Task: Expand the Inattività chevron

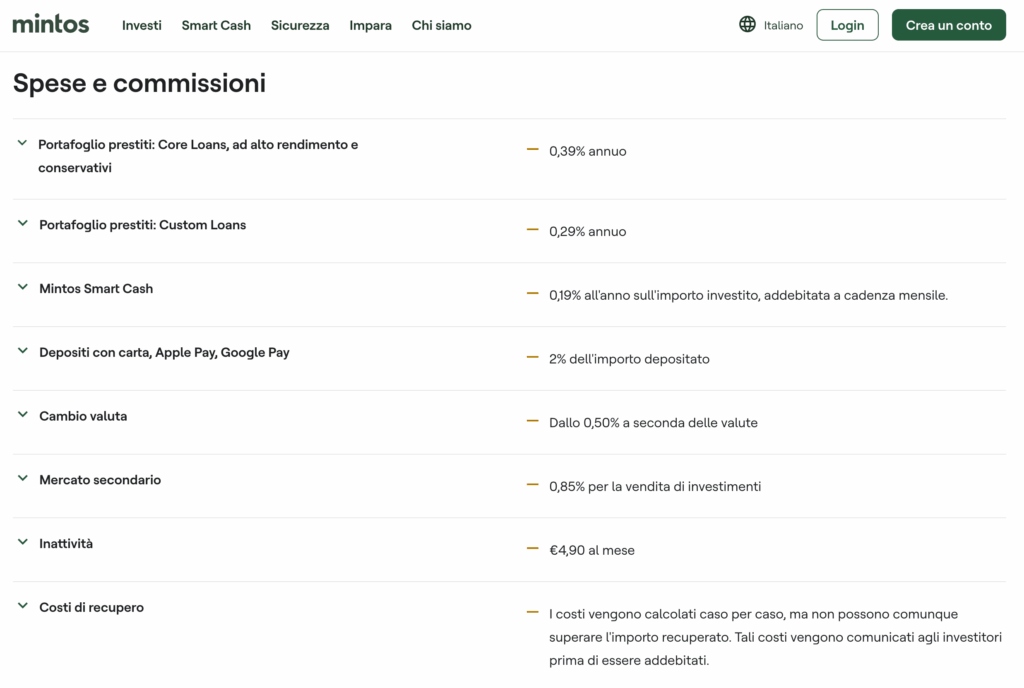Action: click(23, 543)
